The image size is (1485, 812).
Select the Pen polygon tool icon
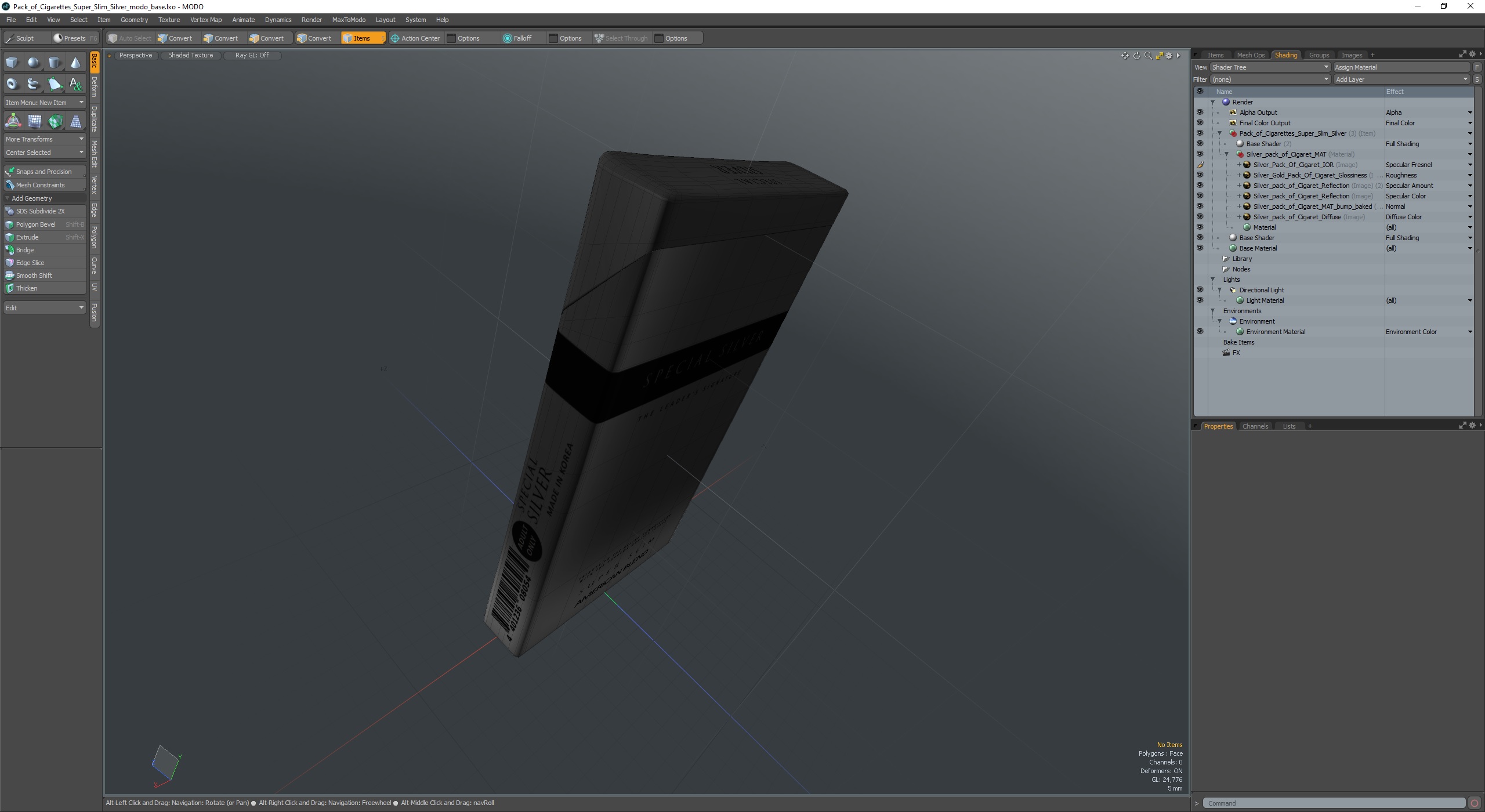55,84
